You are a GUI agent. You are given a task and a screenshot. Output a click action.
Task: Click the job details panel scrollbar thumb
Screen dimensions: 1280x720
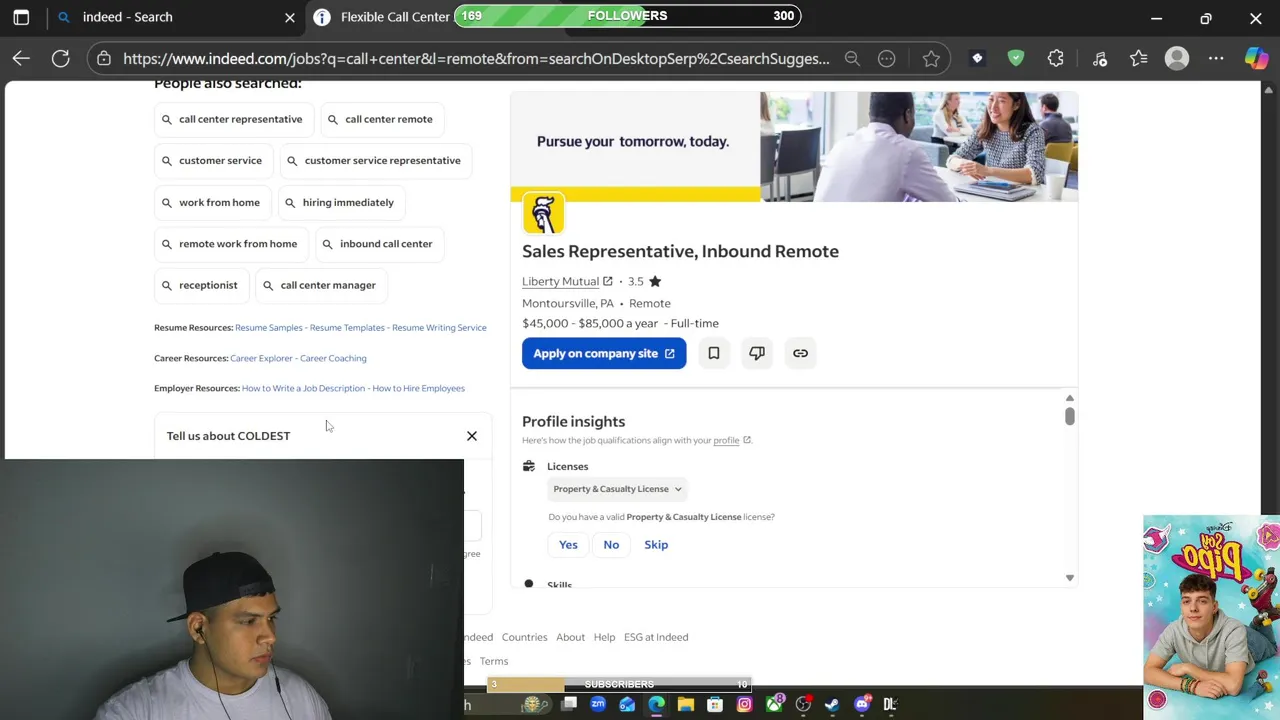(1069, 416)
